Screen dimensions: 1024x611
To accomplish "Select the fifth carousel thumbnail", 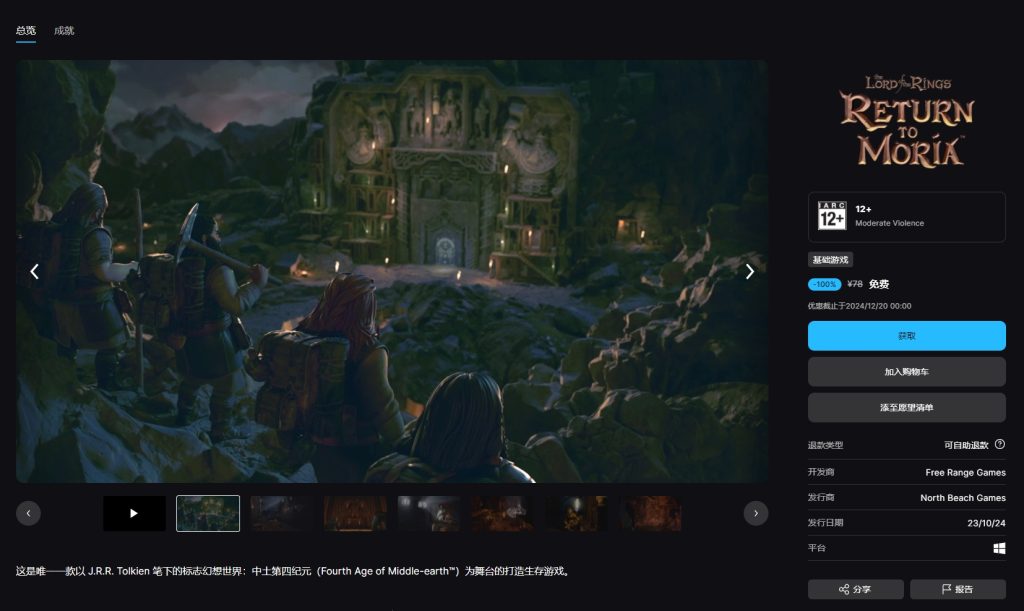I will point(429,513).
